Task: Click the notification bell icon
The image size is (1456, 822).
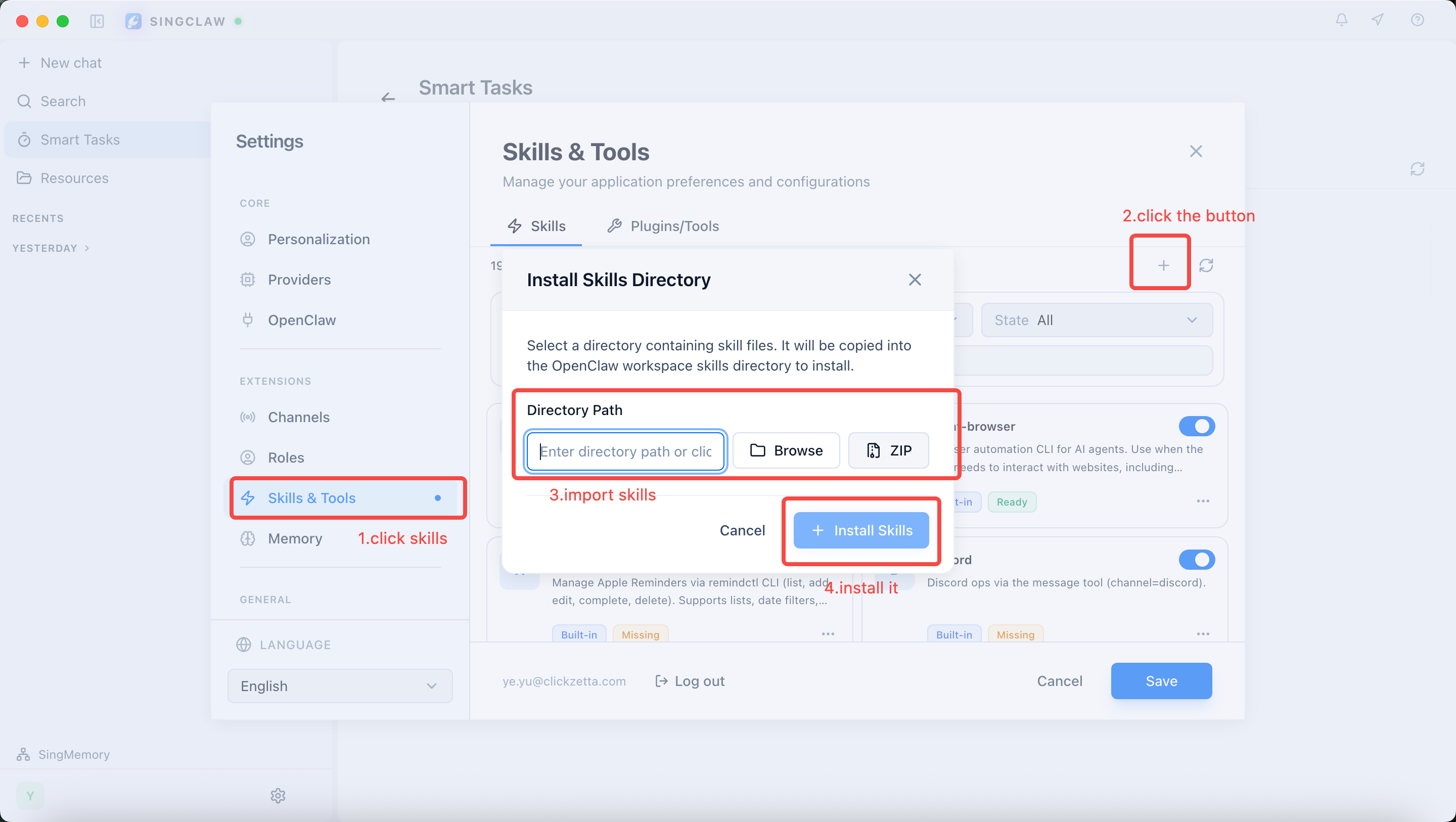Action: point(1341,20)
